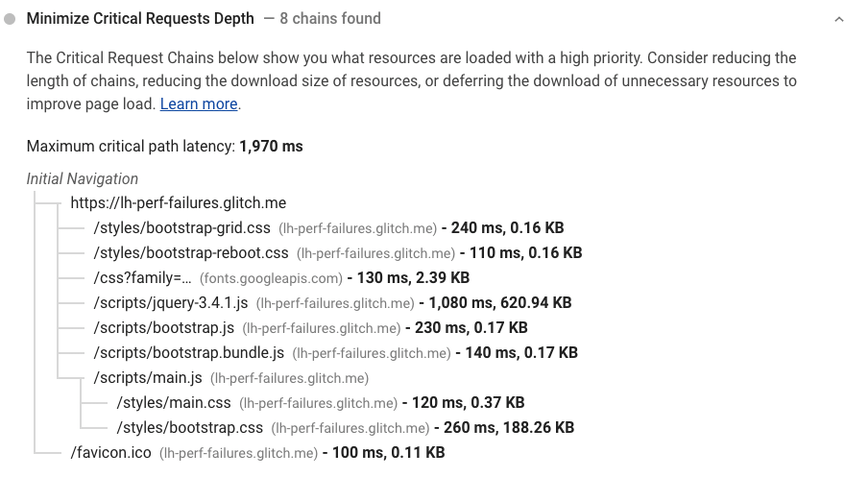Click the /favicon.ico chain entry
The height and width of the screenshot is (477, 845).
pos(111,453)
